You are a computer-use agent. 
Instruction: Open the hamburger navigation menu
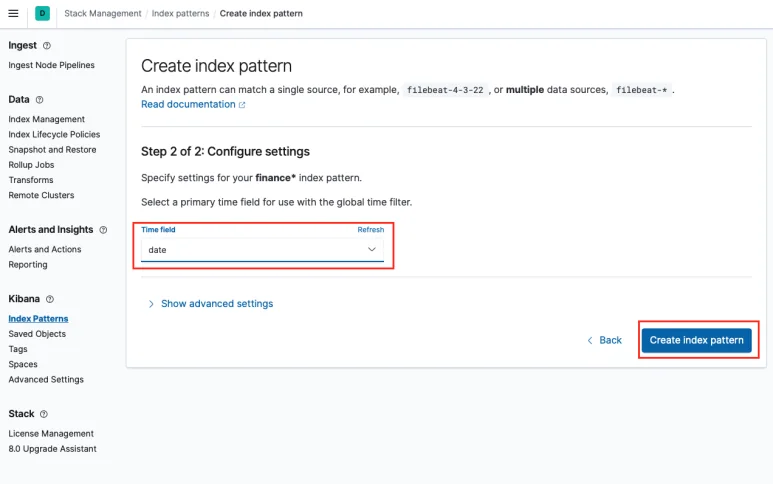(13, 13)
